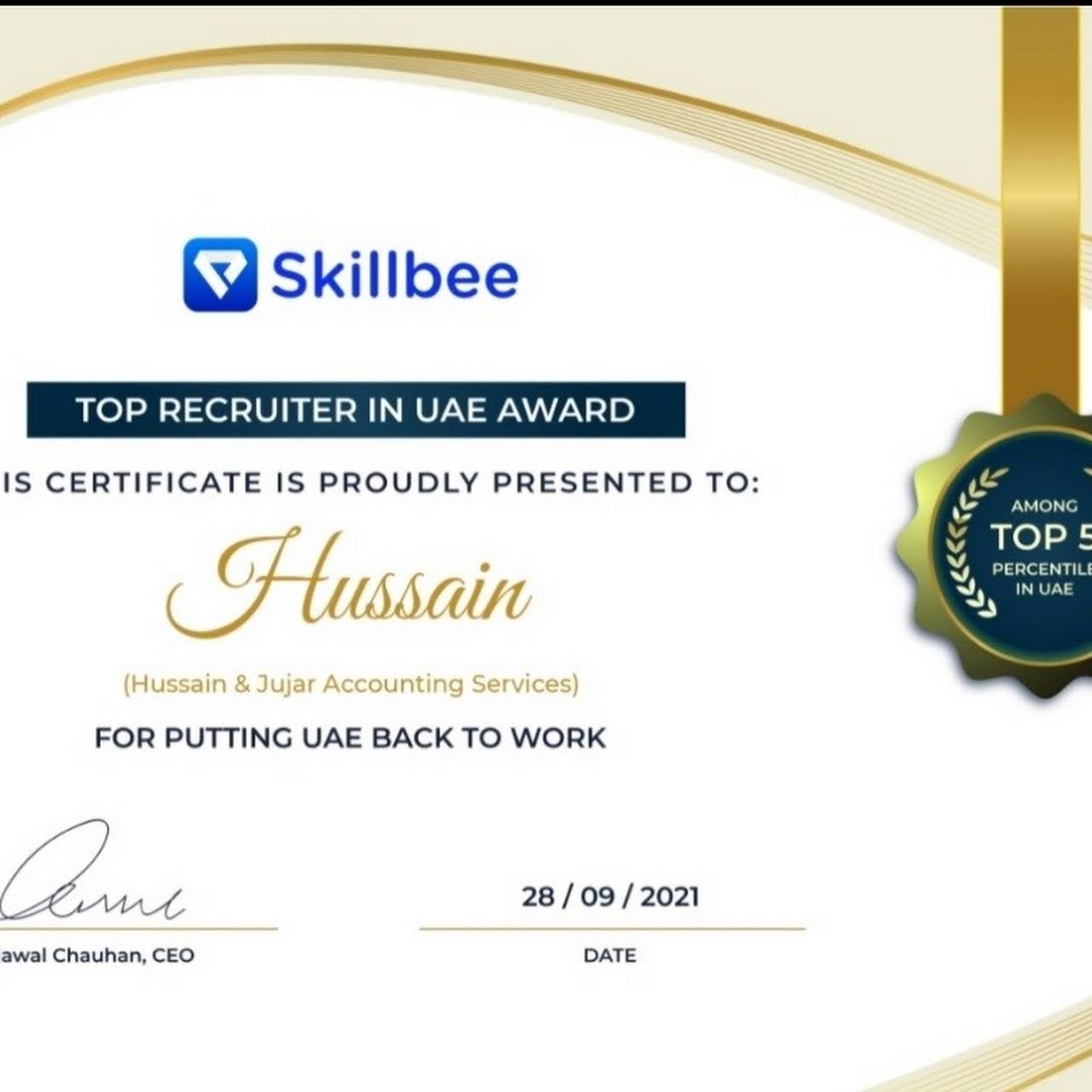Click the 'TOP 5' percentile badge seal

click(x=994, y=548)
